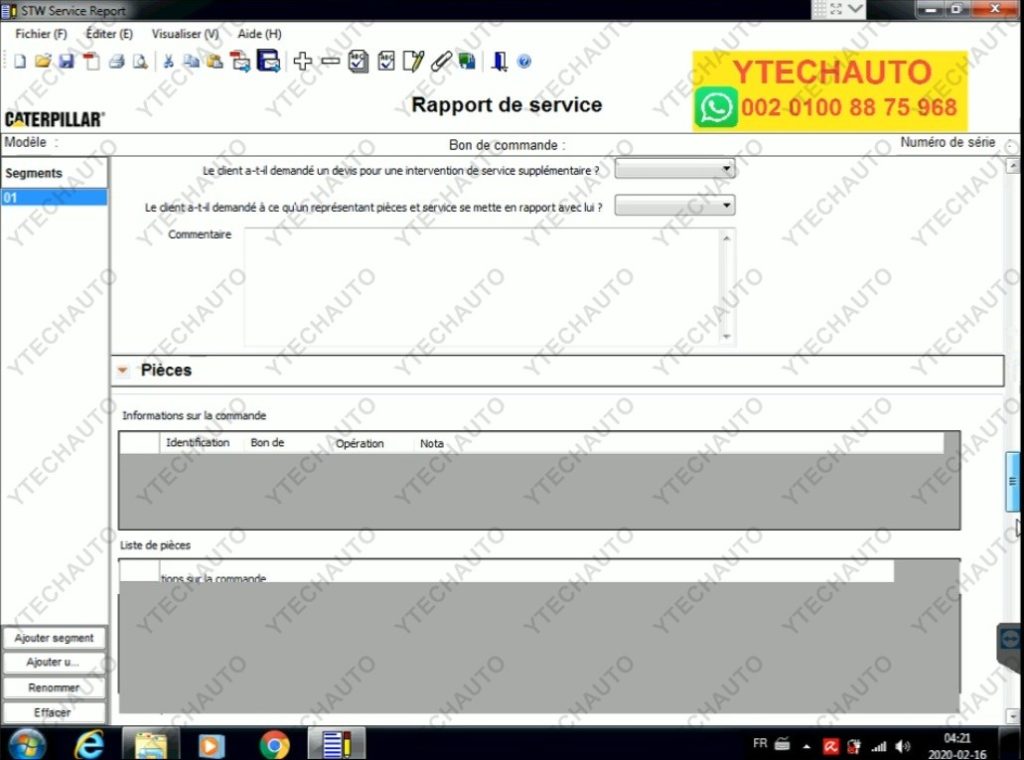This screenshot has height=760, width=1024.
Task: Click the Informations sur la commande label
Action: 194,415
